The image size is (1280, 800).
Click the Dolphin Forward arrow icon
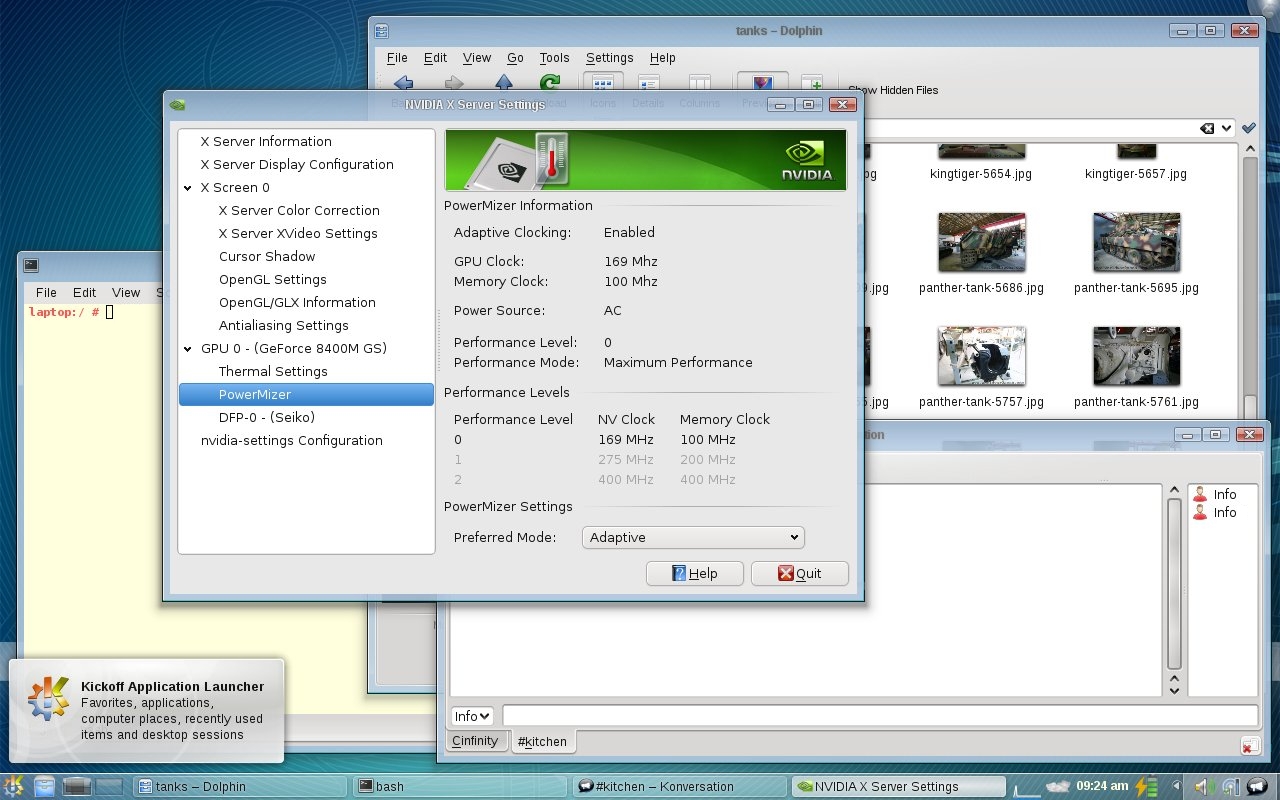[454, 83]
